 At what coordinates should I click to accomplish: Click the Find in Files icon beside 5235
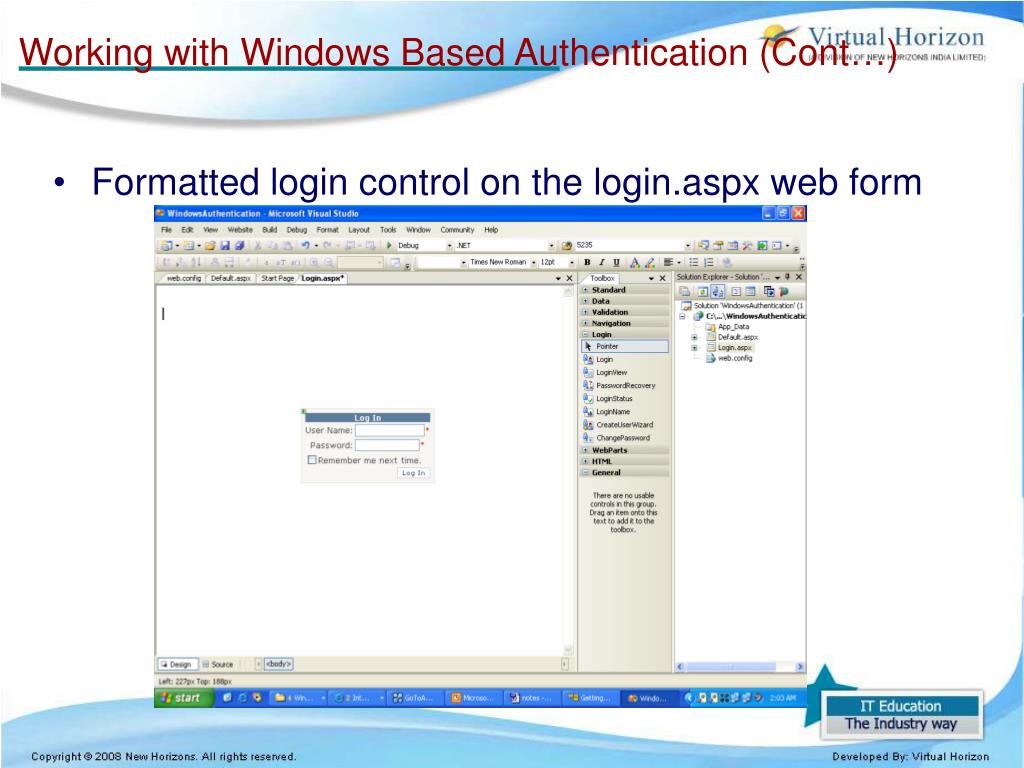coord(567,246)
